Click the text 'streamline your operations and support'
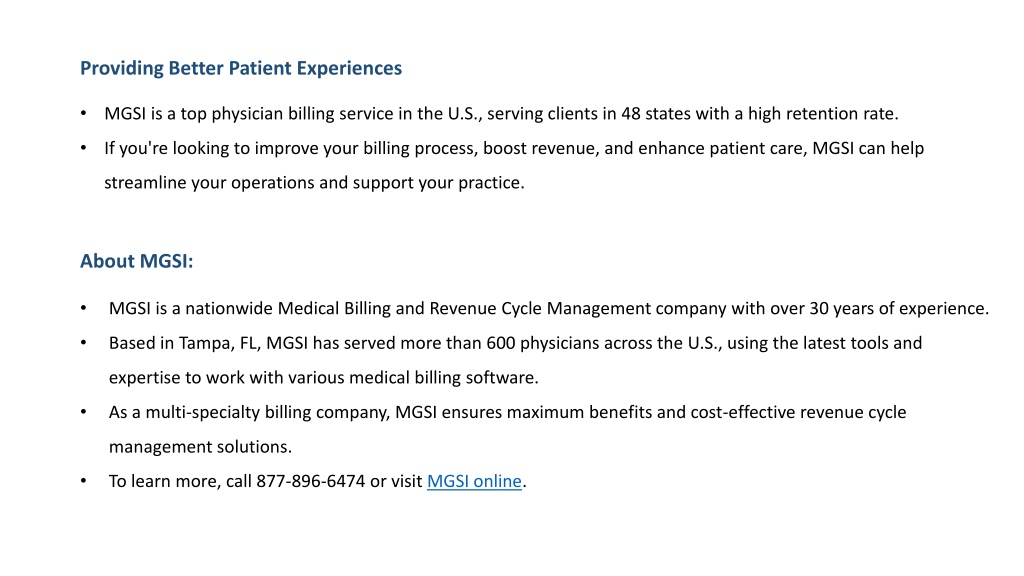This screenshot has width=1024, height=576. click(x=259, y=183)
